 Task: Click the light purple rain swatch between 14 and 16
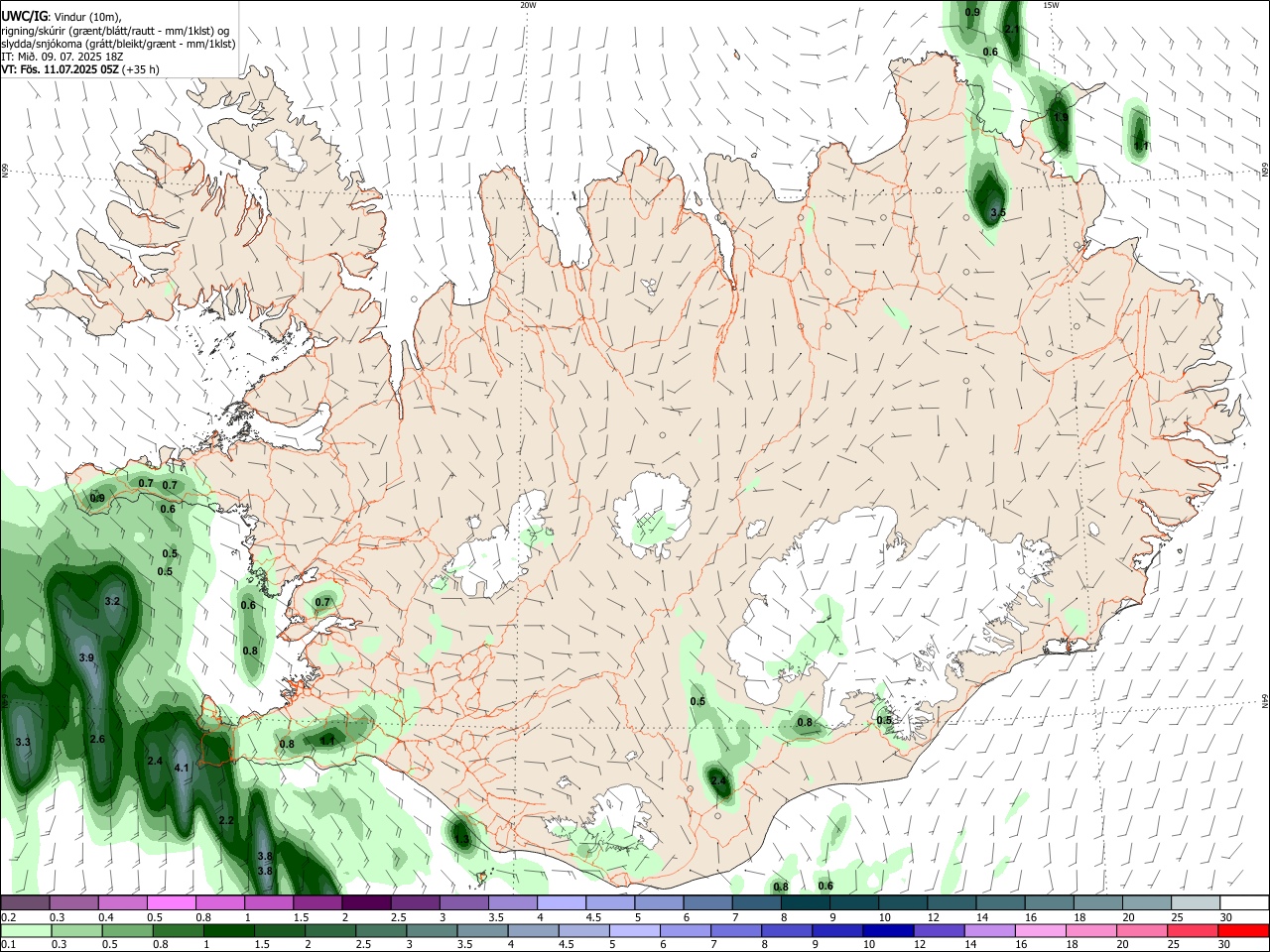point(988,930)
